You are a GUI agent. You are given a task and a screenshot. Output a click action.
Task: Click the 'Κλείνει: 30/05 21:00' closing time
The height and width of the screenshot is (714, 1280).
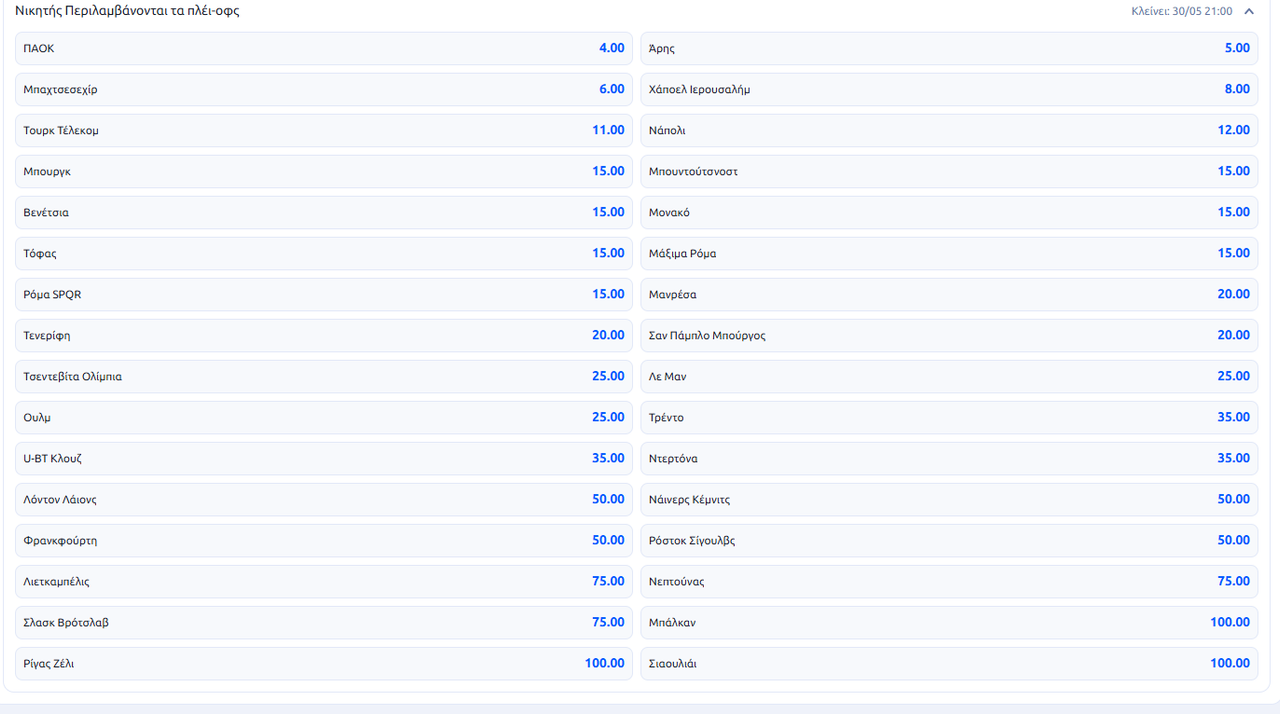(x=1181, y=12)
